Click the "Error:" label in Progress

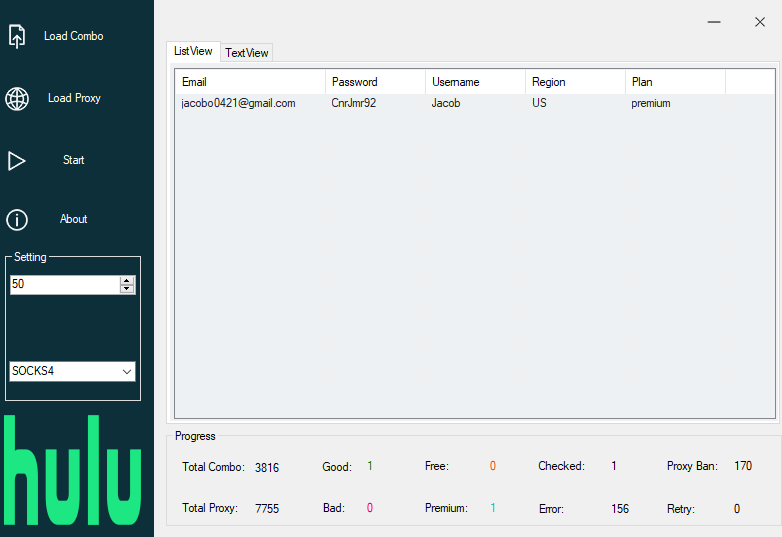click(551, 509)
